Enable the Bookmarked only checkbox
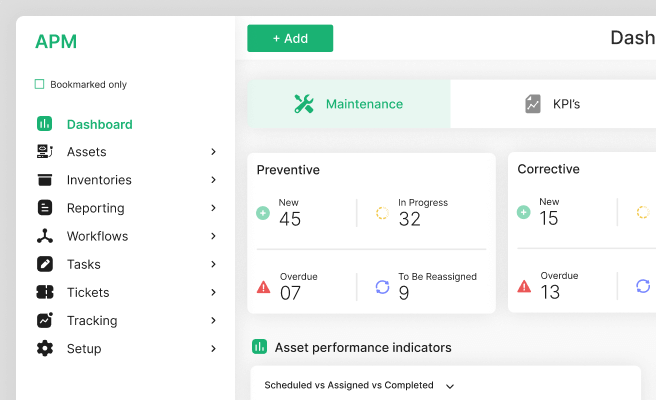Screen dimensions: 656x400 click(39, 85)
